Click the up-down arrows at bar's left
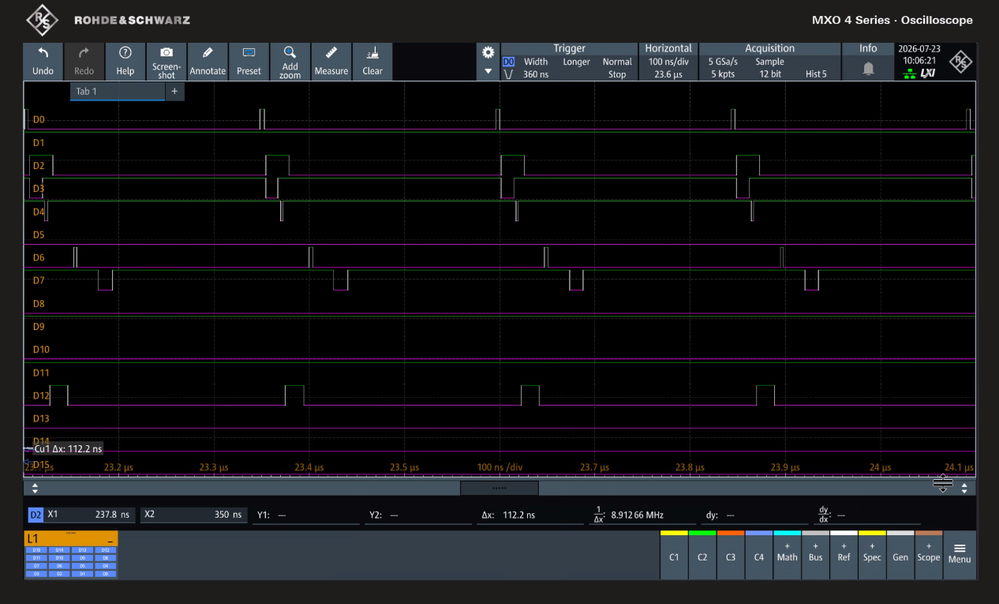 point(35,488)
